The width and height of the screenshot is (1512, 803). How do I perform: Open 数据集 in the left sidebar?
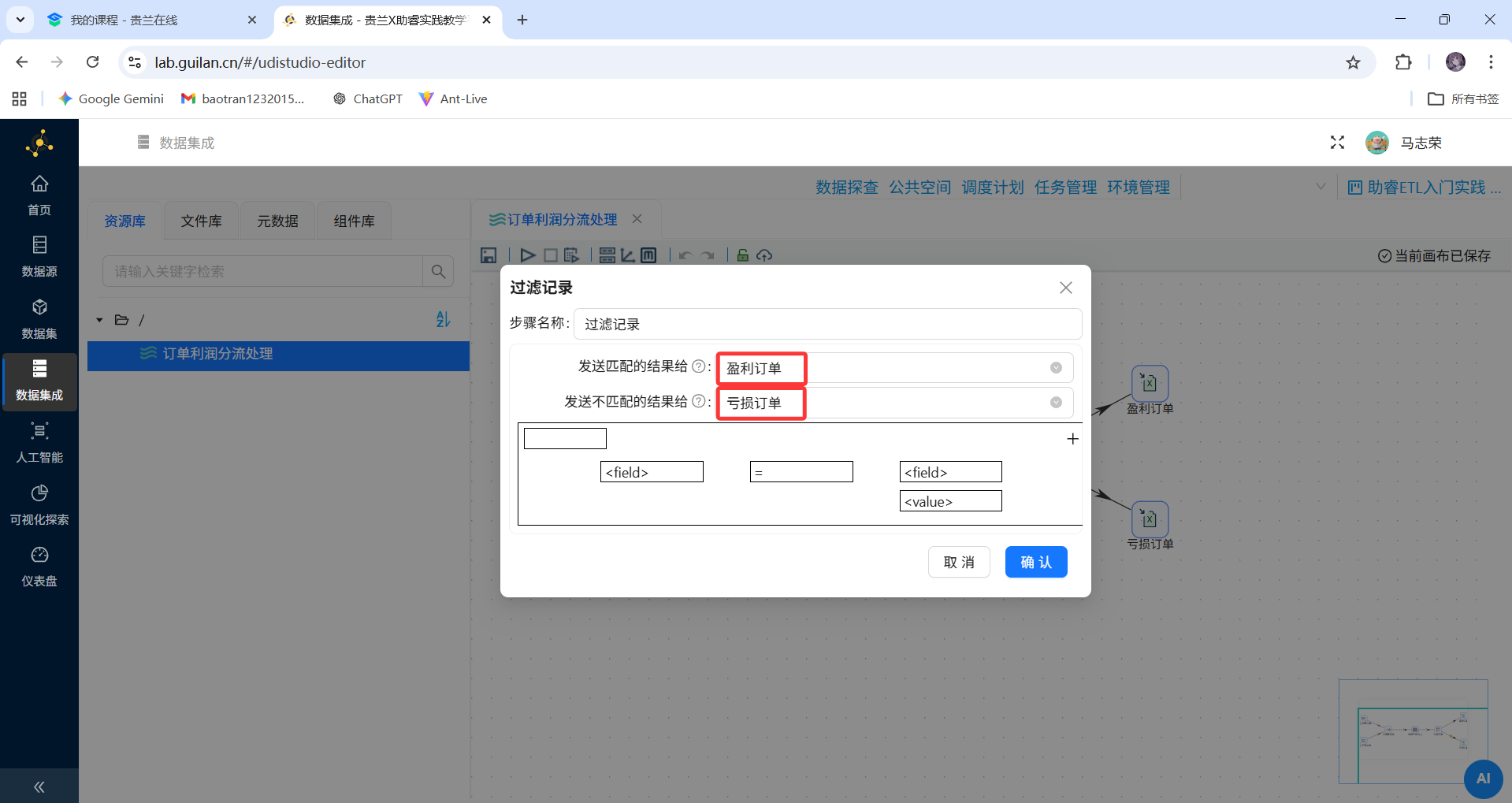point(39,319)
